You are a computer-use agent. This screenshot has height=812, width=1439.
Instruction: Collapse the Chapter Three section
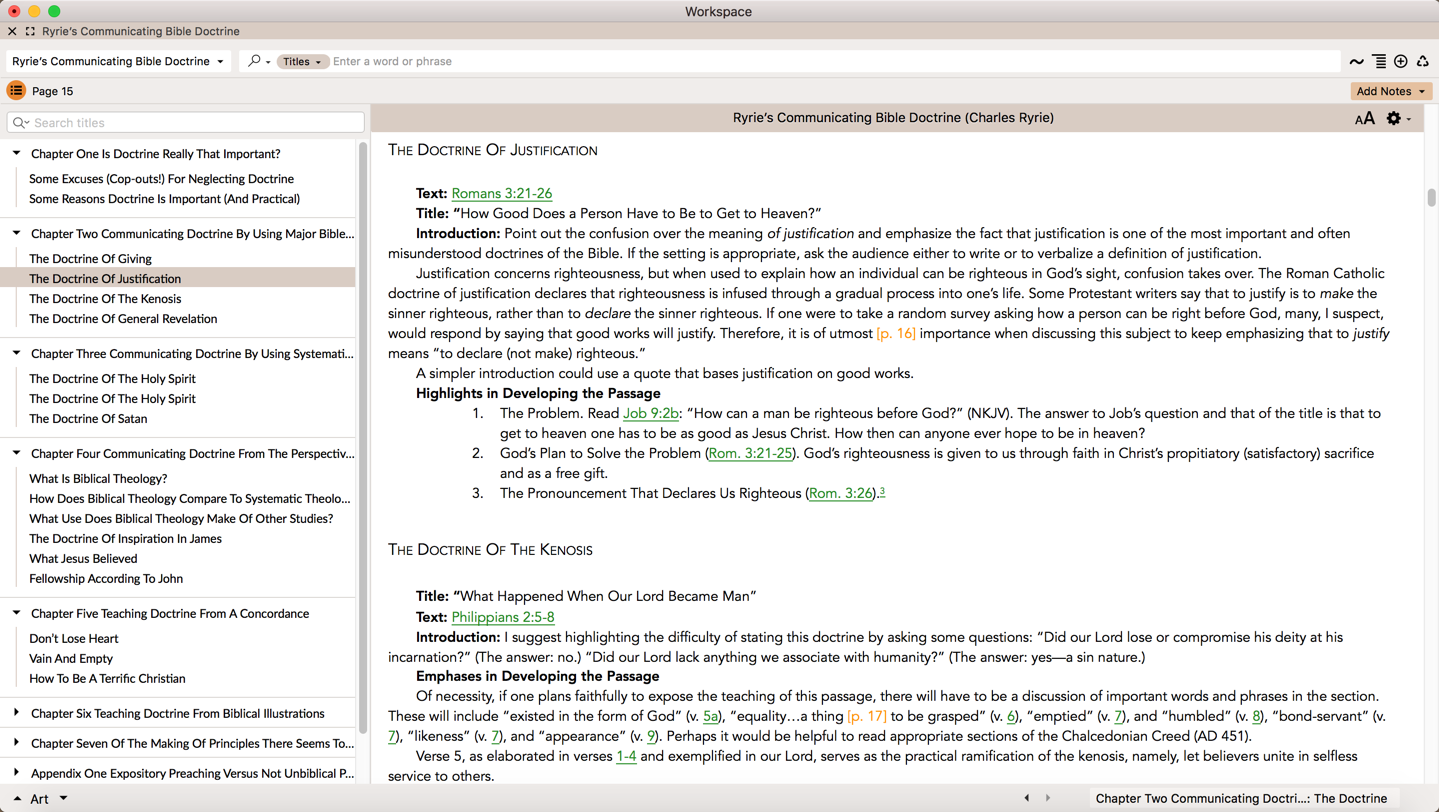[x=17, y=353]
